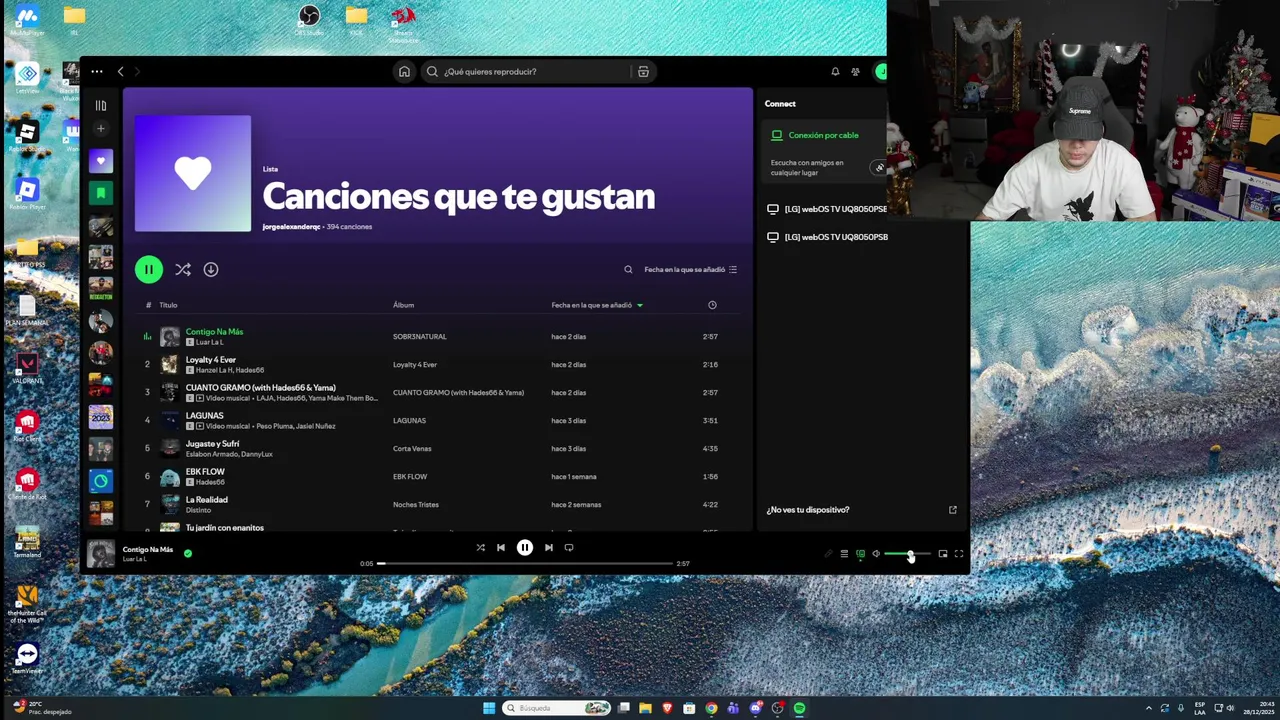Open the notifications bell
Image resolution: width=1280 pixels, height=720 pixels.
tap(835, 71)
